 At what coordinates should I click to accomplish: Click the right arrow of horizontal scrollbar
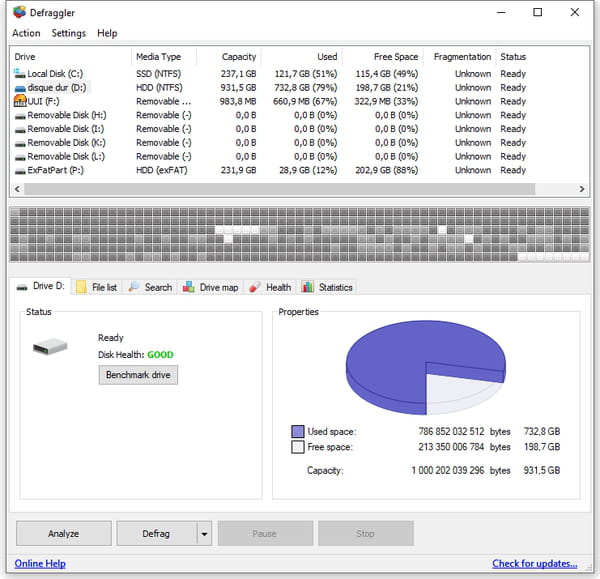(x=582, y=189)
